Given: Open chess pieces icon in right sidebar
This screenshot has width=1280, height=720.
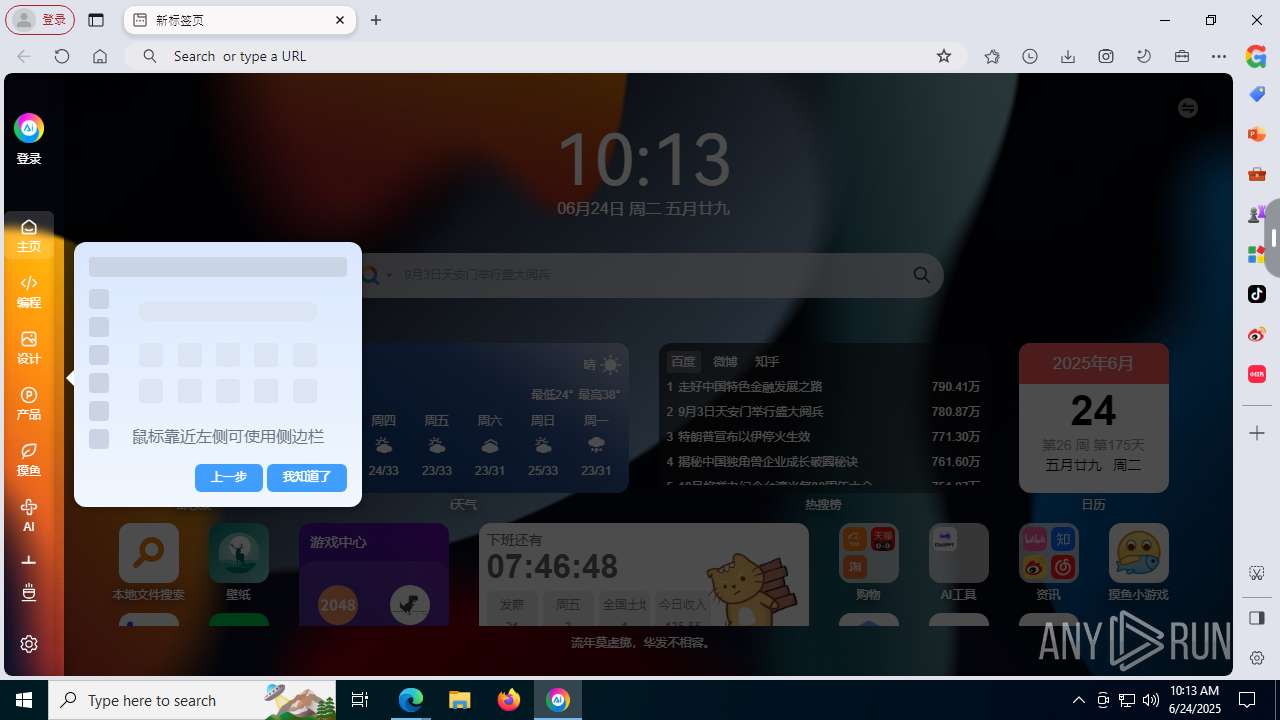Looking at the screenshot, I should click(x=1257, y=214).
